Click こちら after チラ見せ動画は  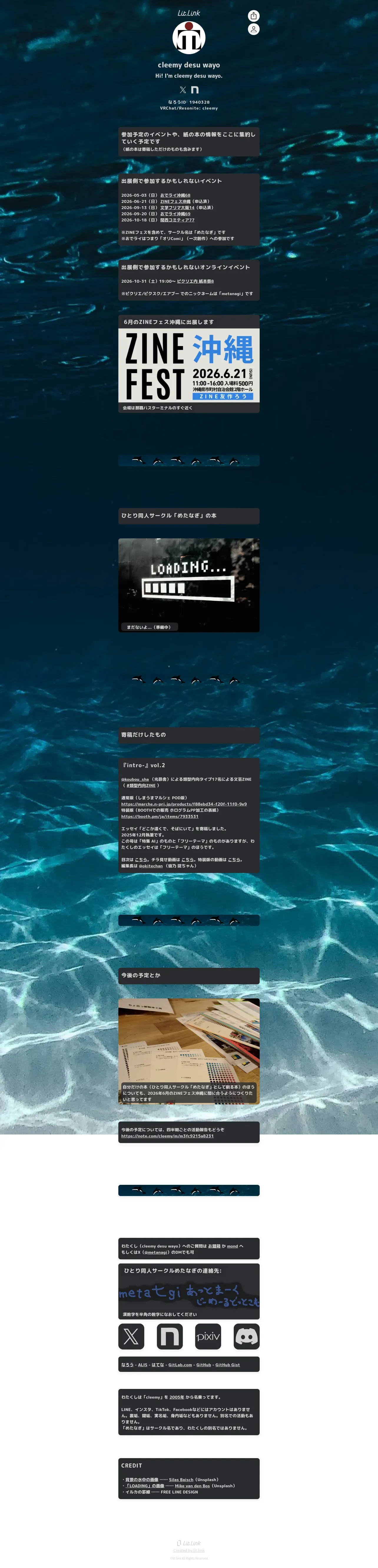(x=188, y=859)
